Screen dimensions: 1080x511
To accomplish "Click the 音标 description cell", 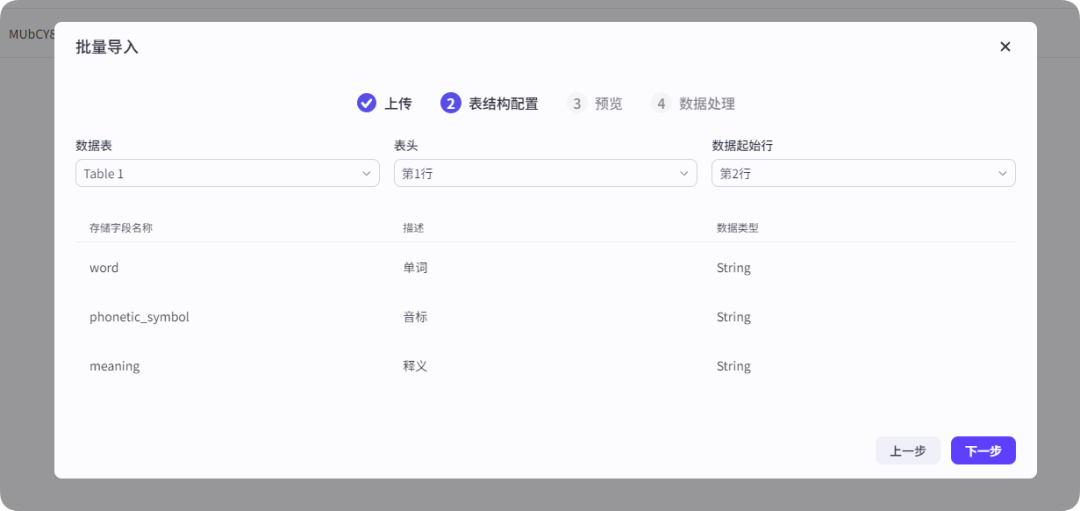I will click(415, 317).
